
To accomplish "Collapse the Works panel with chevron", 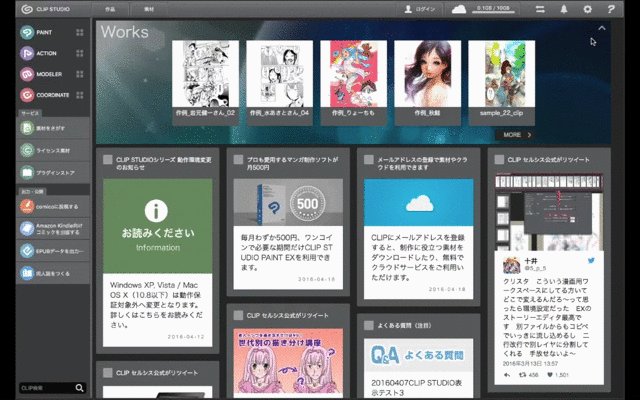I will (602, 28).
